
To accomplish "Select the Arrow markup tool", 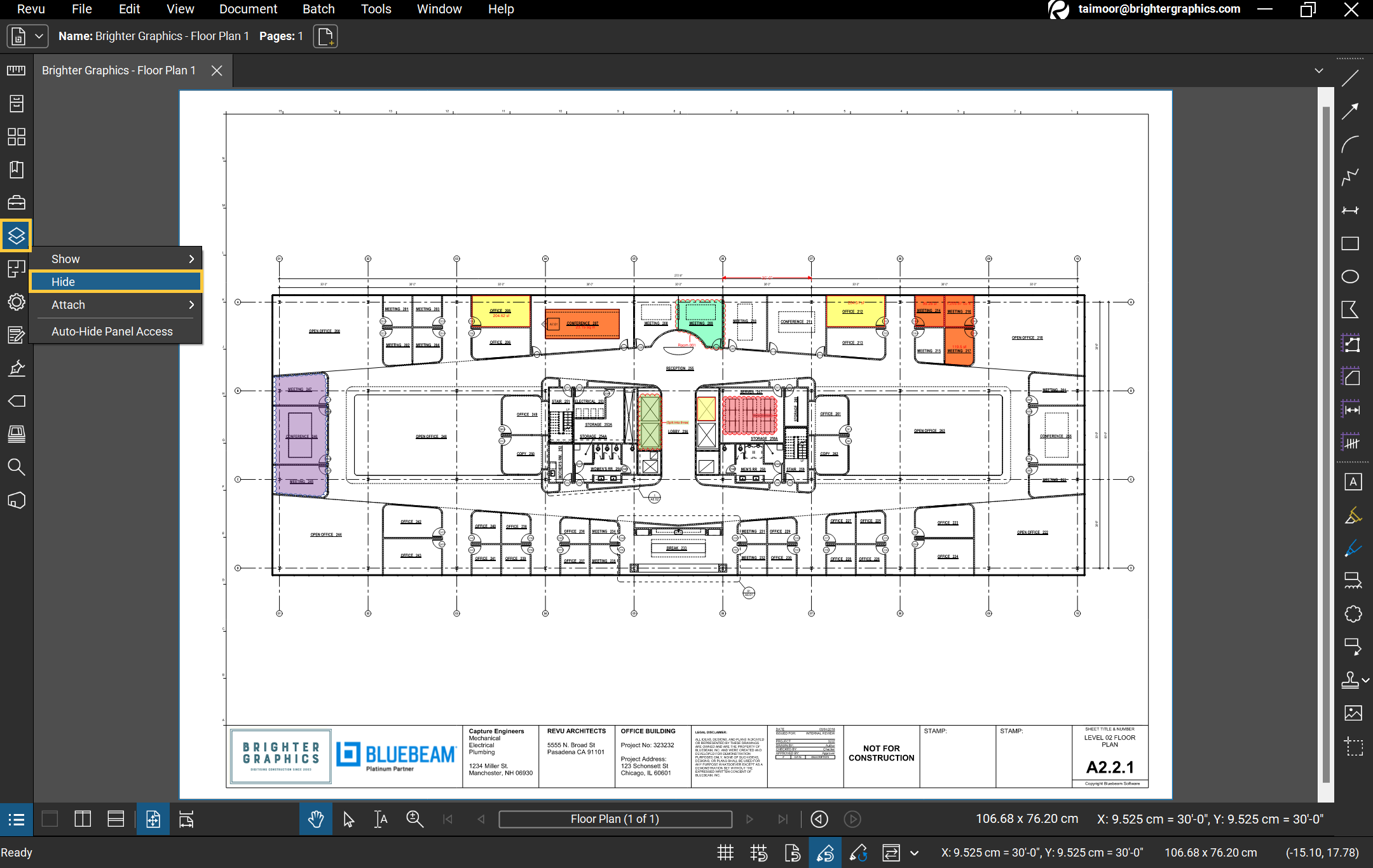I will [1350, 111].
